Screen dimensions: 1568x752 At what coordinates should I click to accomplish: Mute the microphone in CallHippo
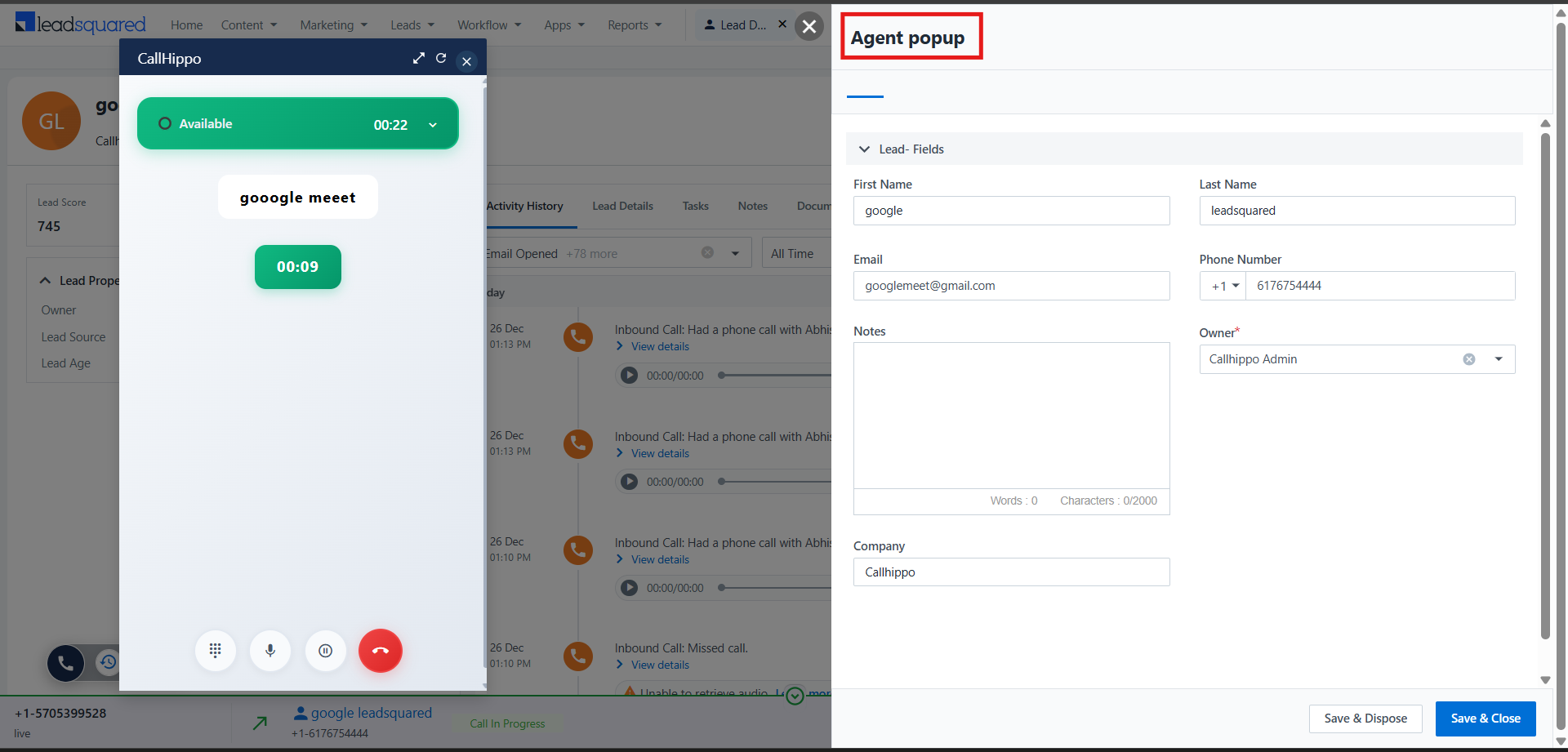[270, 651]
